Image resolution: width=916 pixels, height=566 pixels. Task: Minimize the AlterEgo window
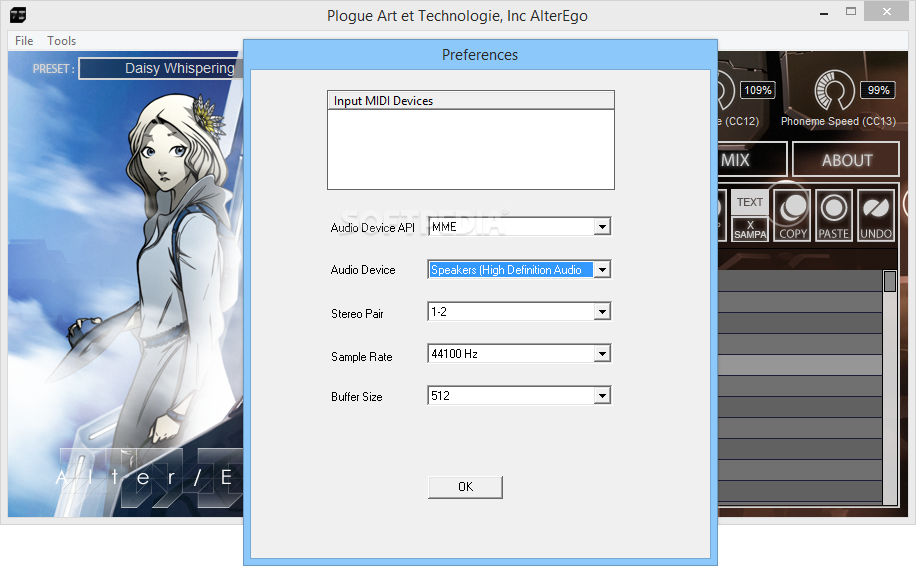(x=824, y=13)
